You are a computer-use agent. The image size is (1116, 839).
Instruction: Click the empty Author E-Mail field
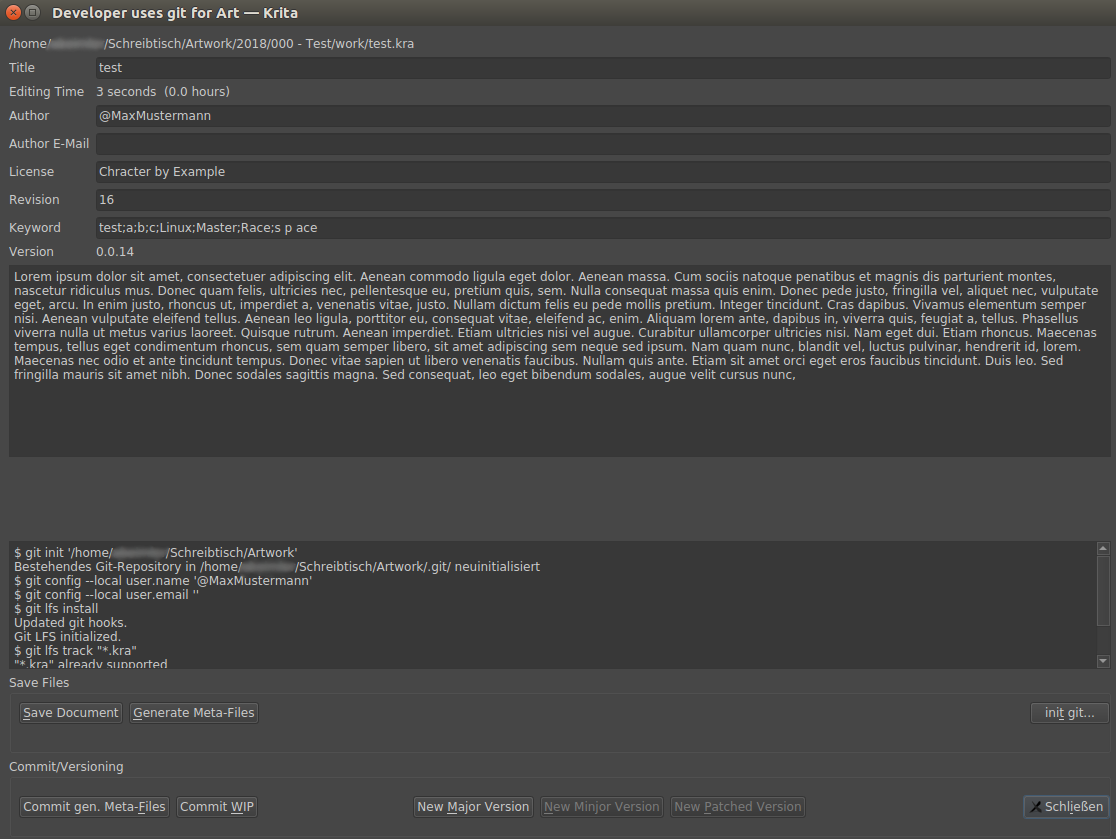[x=603, y=144]
